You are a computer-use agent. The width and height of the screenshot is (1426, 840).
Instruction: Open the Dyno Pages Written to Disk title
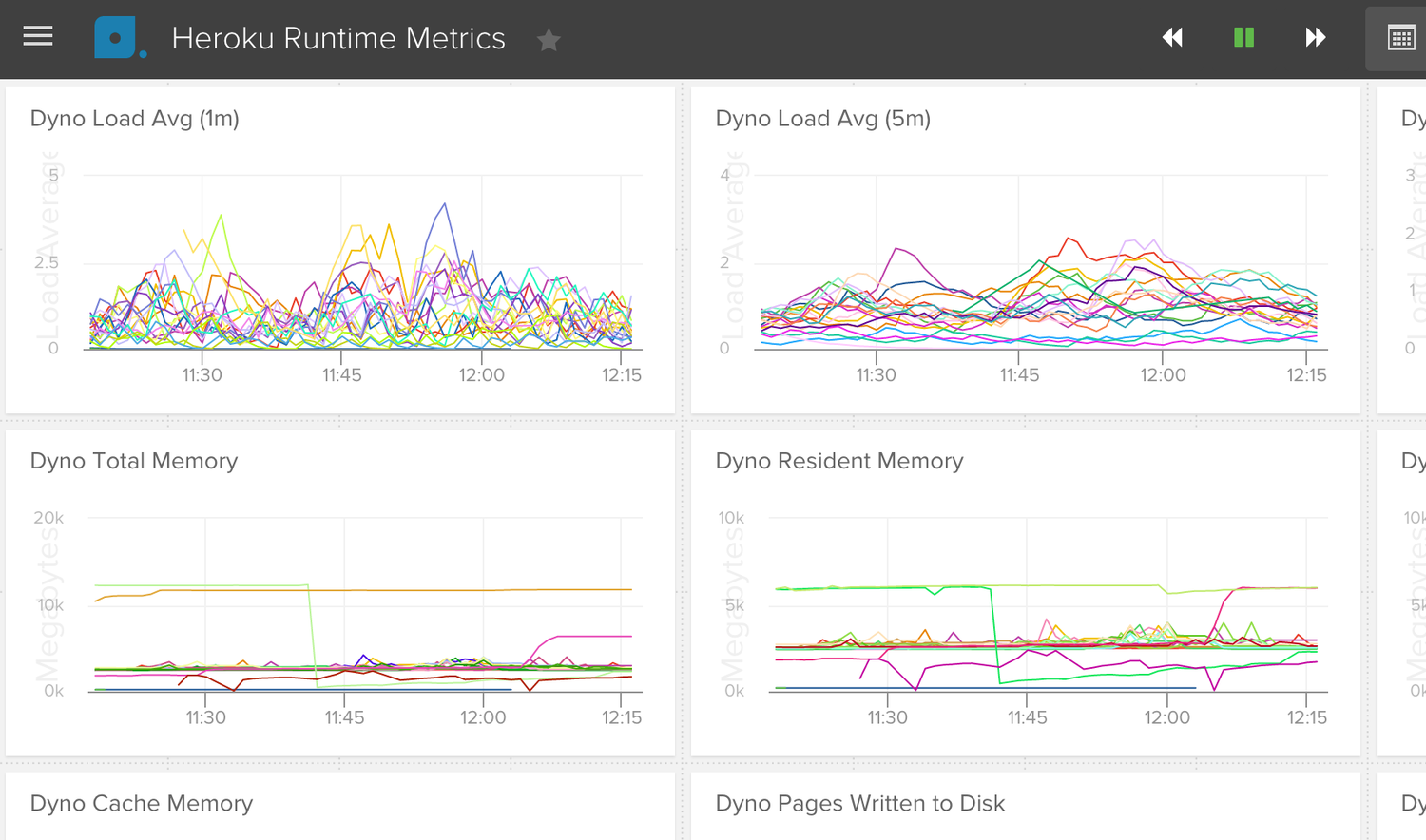click(x=860, y=803)
